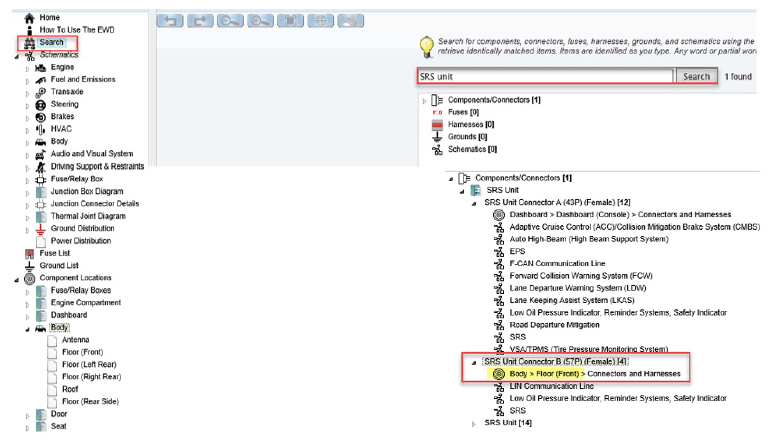This screenshot has height=442, width=773.
Task: Open Road Departure Mitigation schematic
Action: [554, 325]
